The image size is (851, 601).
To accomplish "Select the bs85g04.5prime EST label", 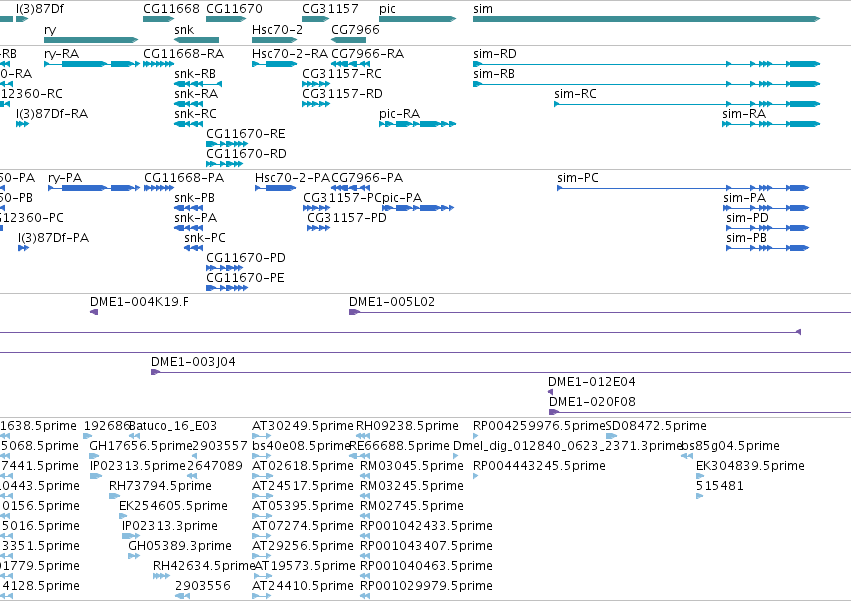I will [x=731, y=446].
